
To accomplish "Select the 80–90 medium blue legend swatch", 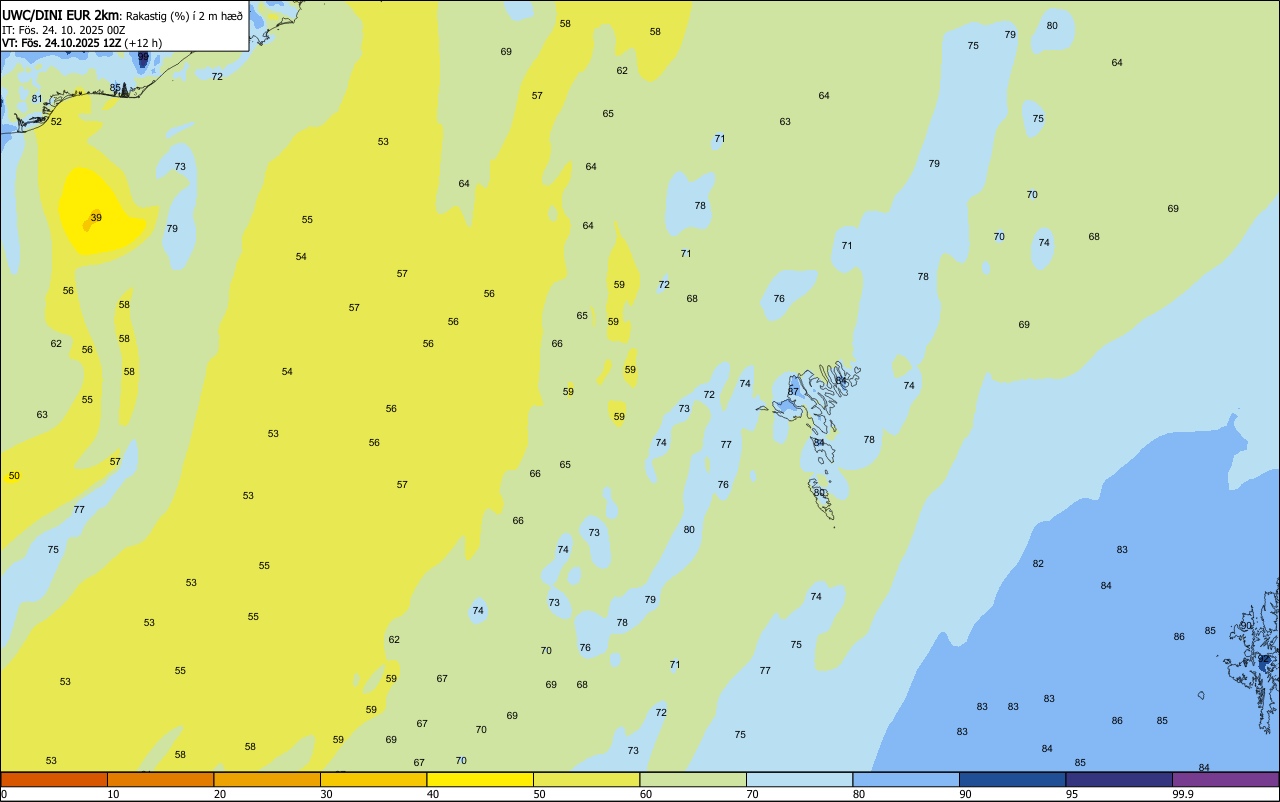I will pyautogui.click(x=906, y=779).
